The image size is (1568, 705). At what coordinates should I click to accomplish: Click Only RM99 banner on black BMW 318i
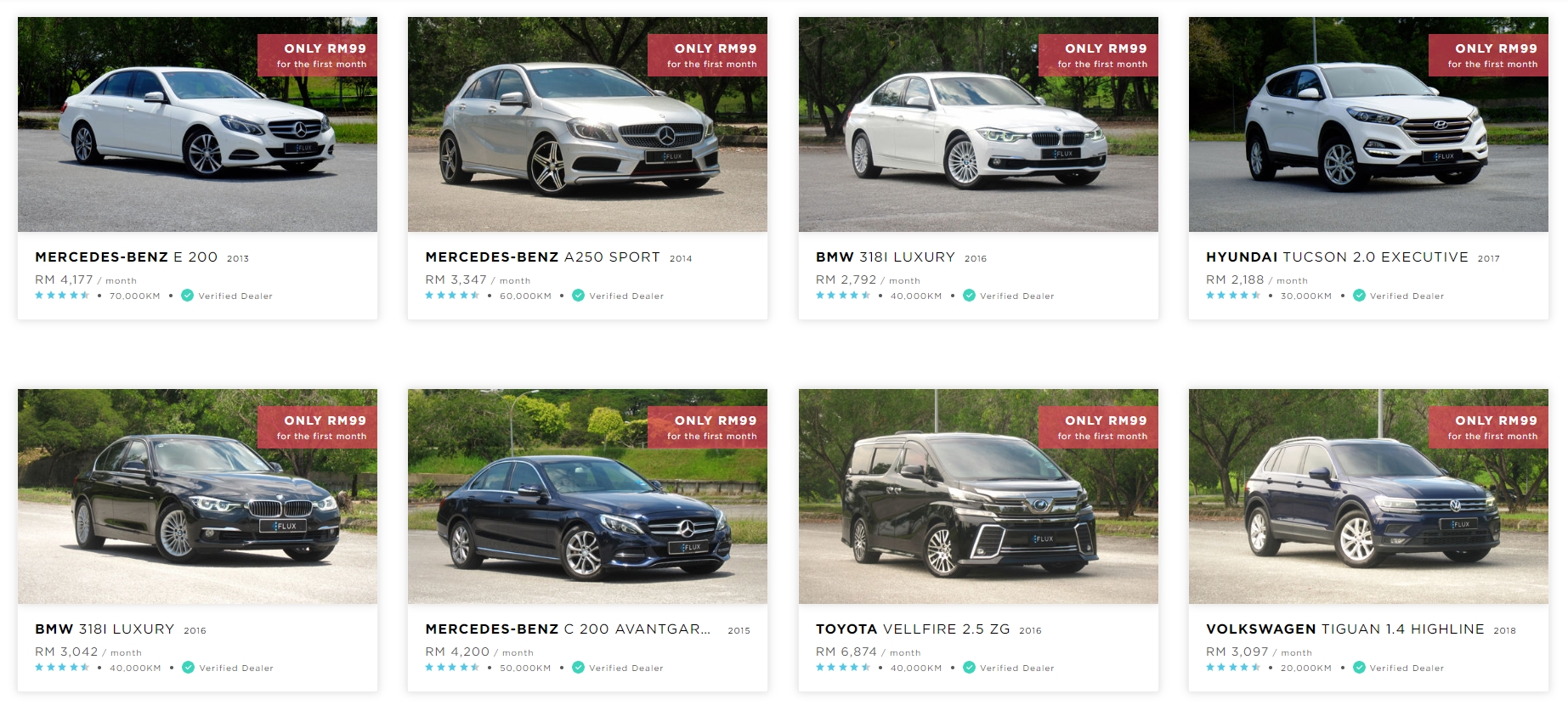click(317, 427)
